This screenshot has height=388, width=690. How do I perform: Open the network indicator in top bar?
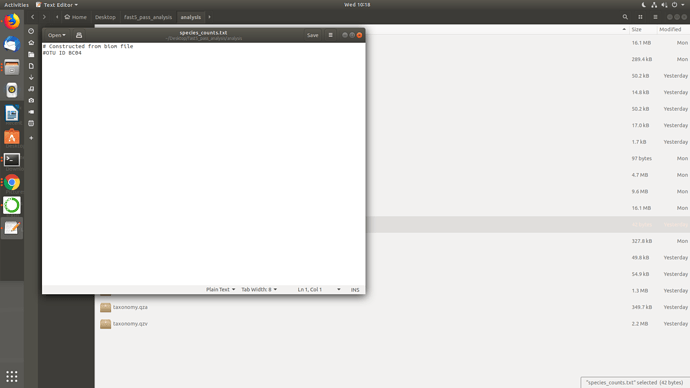(x=654, y=5)
